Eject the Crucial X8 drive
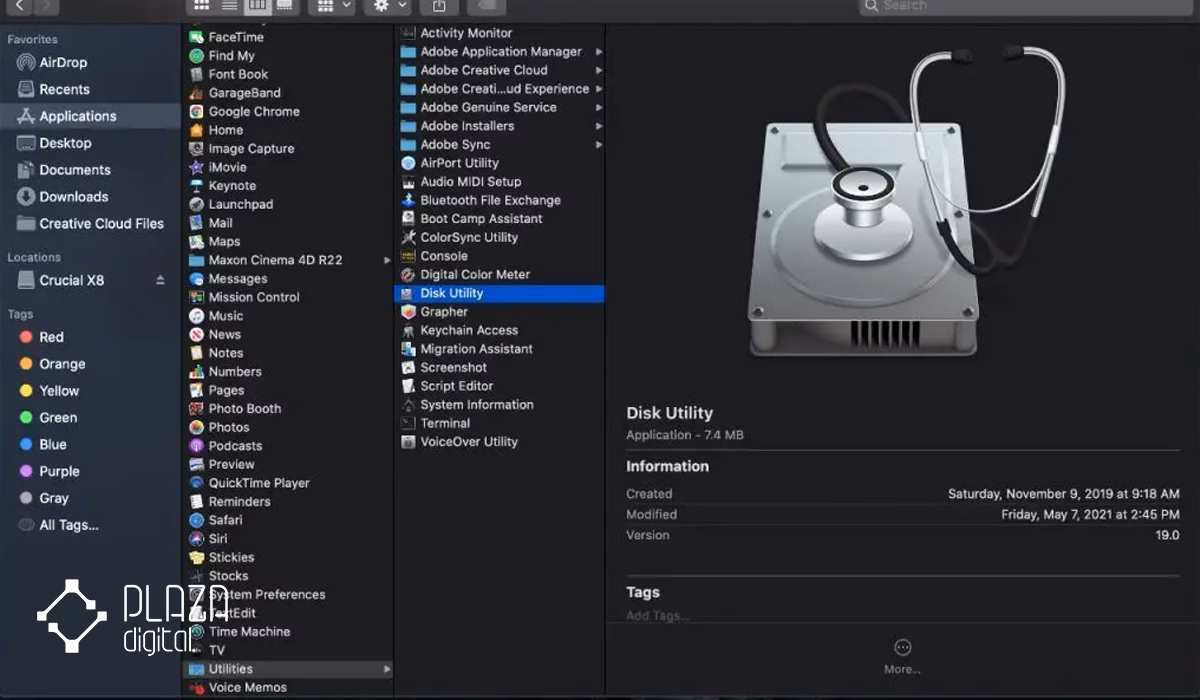 pyautogui.click(x=160, y=281)
